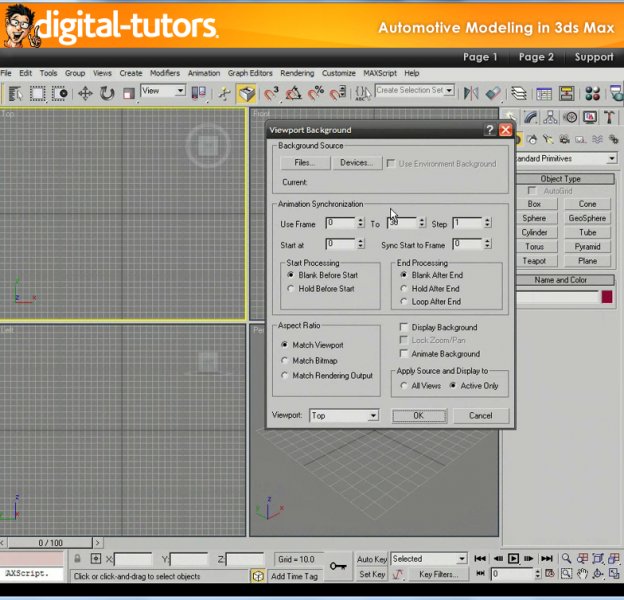Image resolution: width=624 pixels, height=600 pixels.
Task: Open the reference coordinate View dropdown
Action: [163, 91]
